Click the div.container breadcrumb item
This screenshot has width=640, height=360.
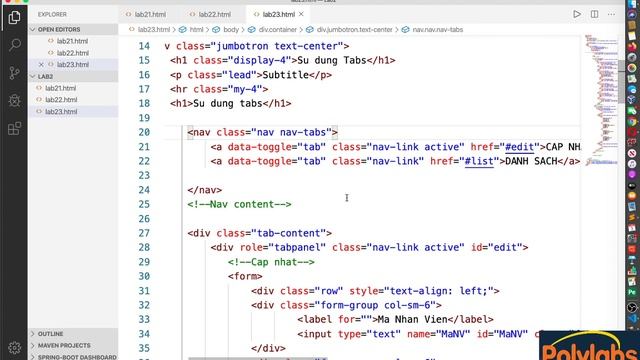(x=278, y=29)
